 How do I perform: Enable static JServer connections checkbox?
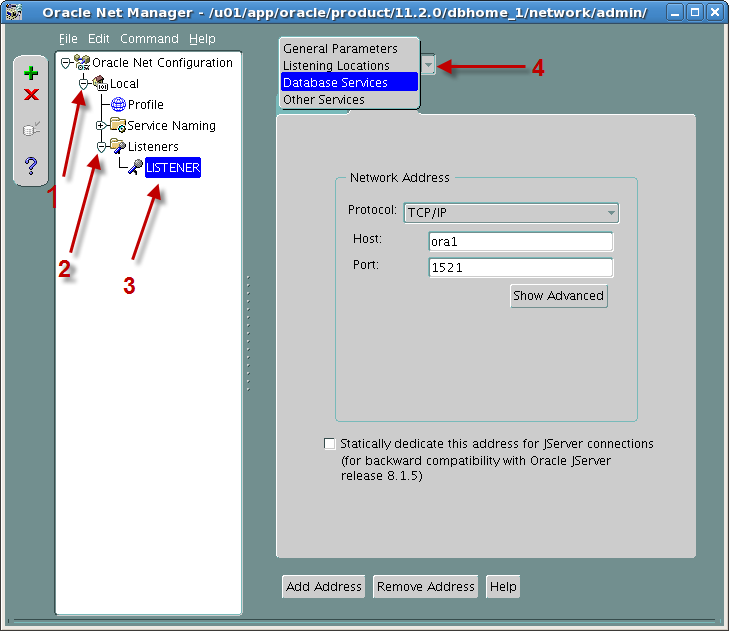329,444
